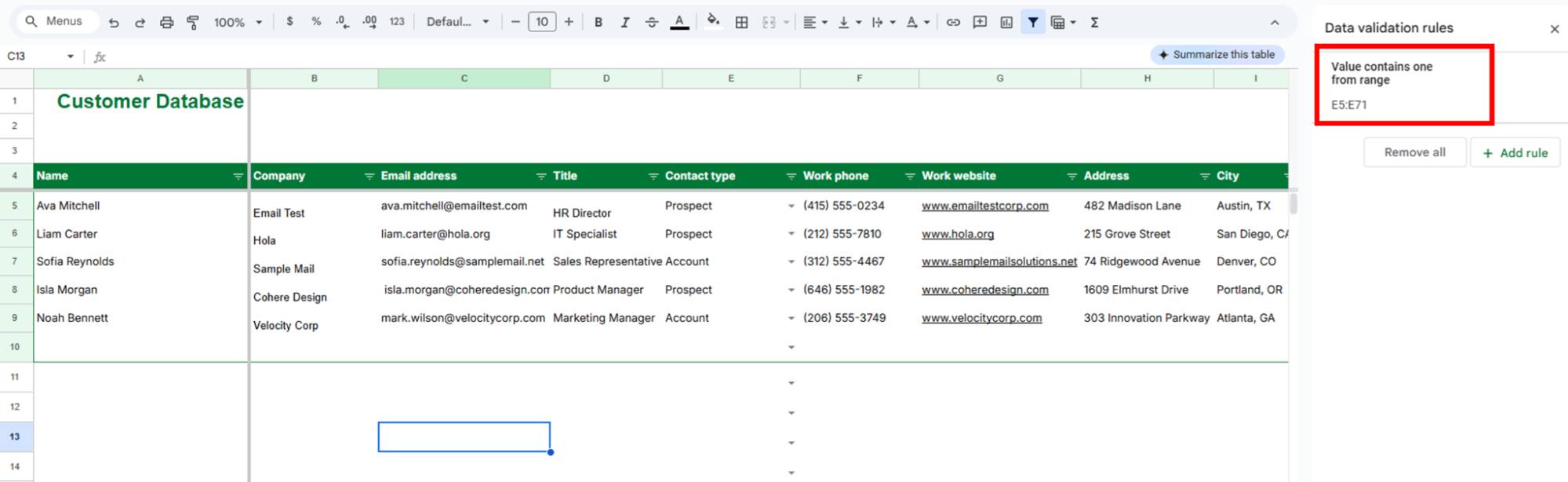Click the Insert comment icon
This screenshot has height=482, width=1568.
click(x=980, y=22)
